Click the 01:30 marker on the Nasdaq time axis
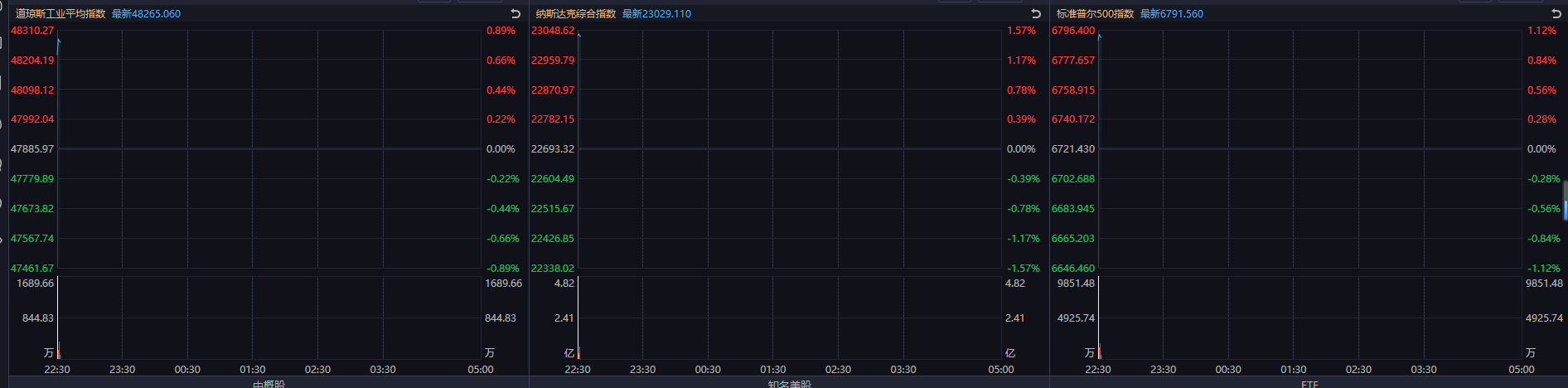 pos(773,370)
